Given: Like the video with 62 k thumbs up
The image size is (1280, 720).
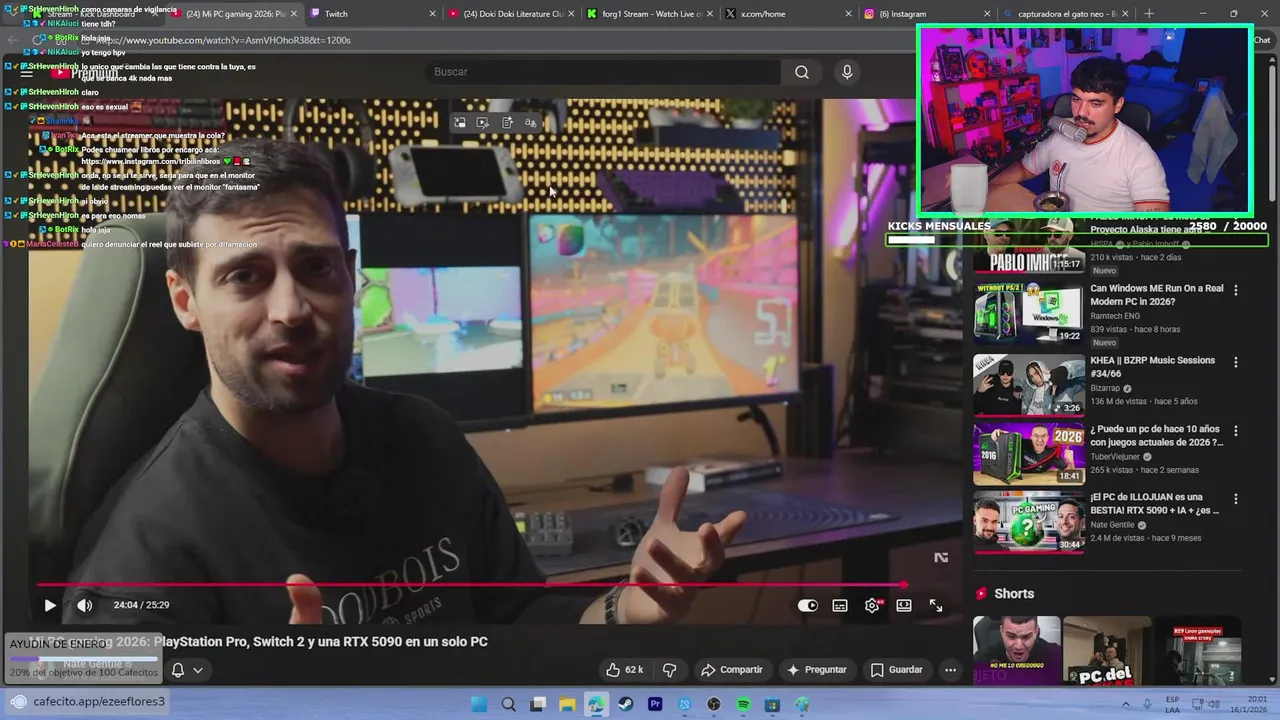Looking at the screenshot, I should 625,670.
